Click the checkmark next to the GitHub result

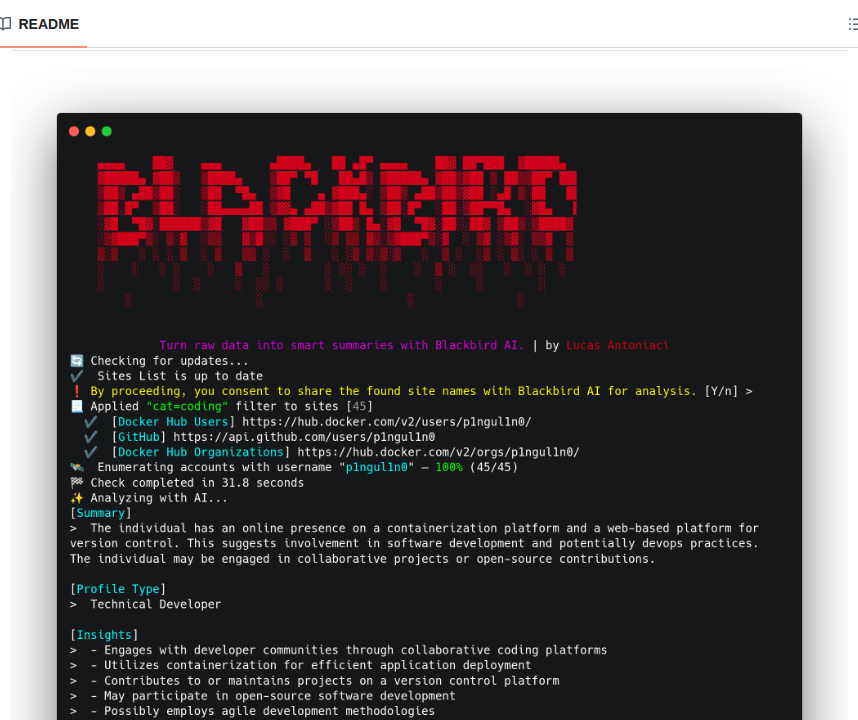coord(90,437)
